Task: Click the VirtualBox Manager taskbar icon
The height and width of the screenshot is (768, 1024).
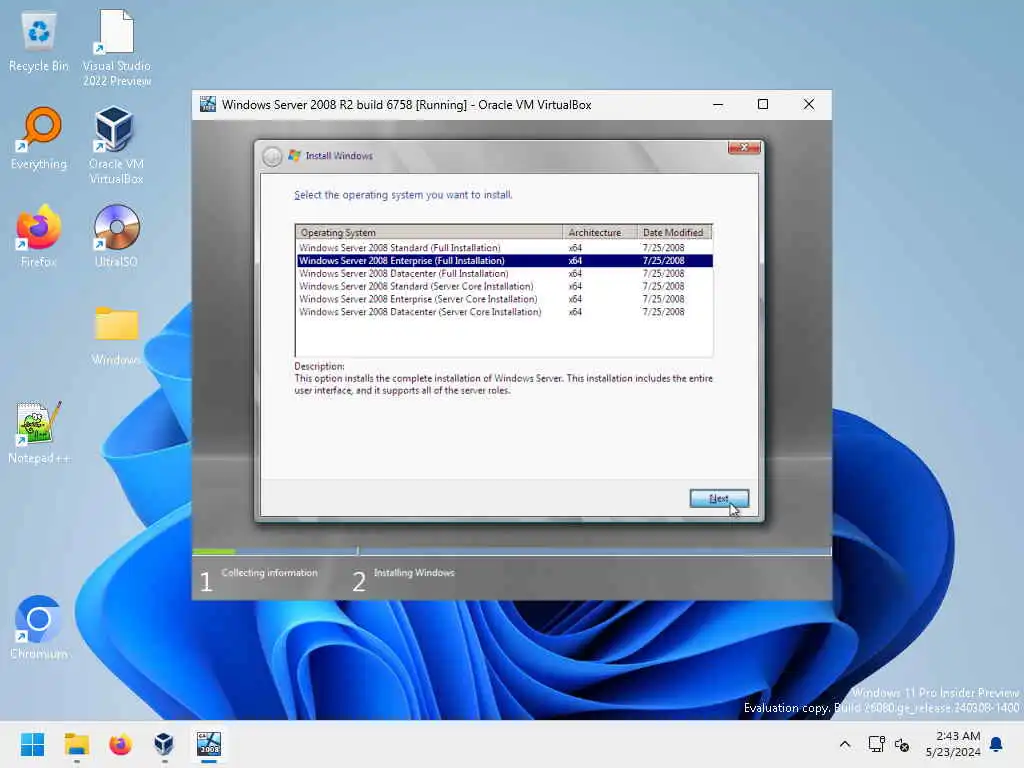Action: tap(164, 744)
